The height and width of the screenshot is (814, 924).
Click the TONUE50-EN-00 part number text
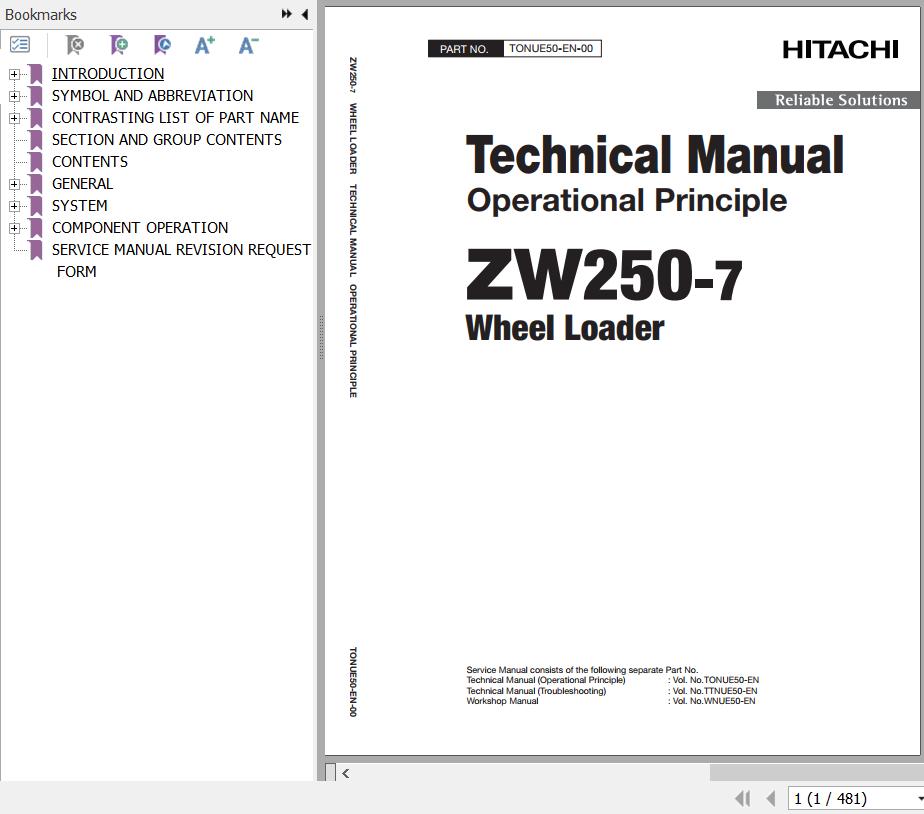pyautogui.click(x=551, y=48)
